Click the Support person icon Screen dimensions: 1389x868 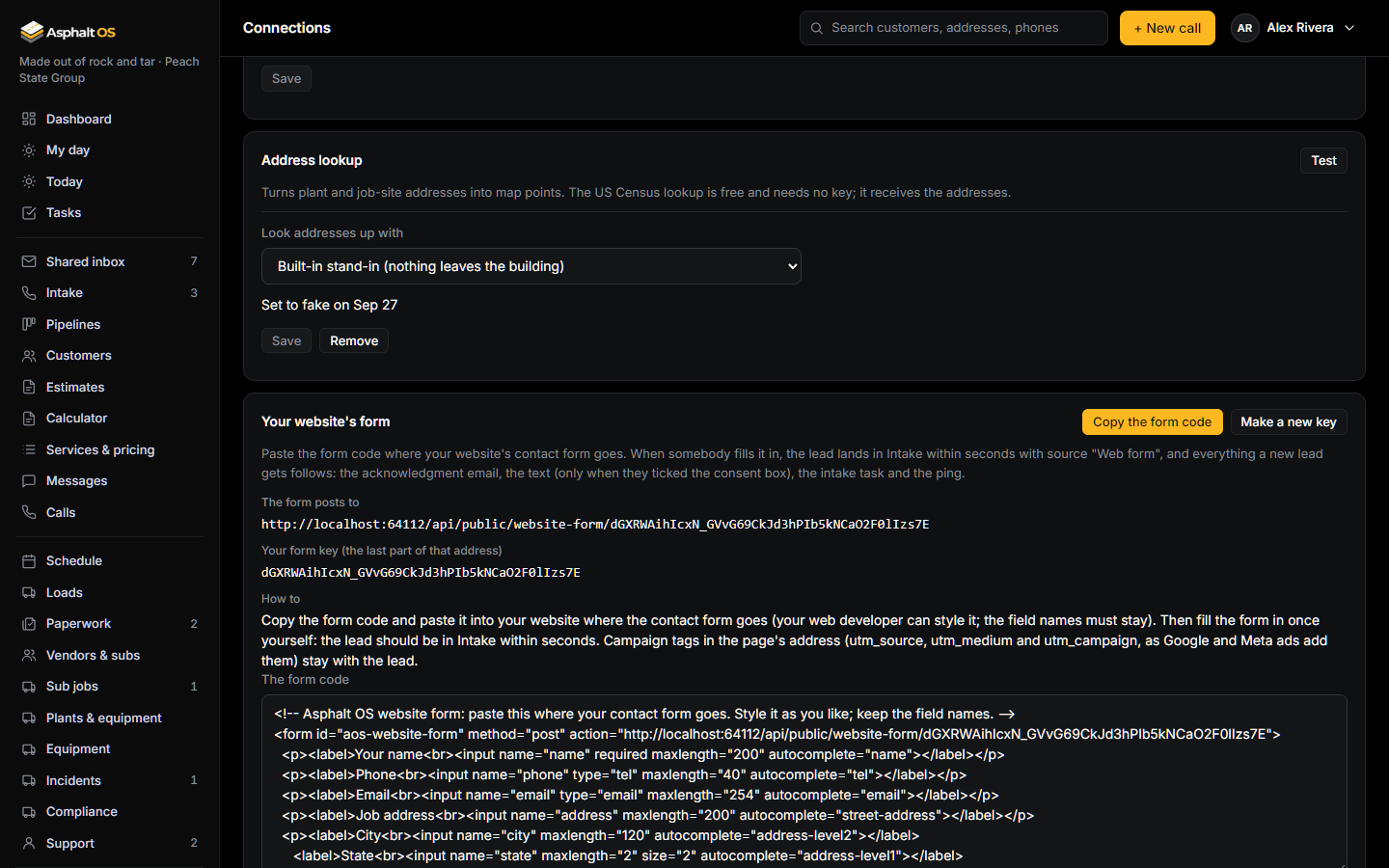click(29, 843)
